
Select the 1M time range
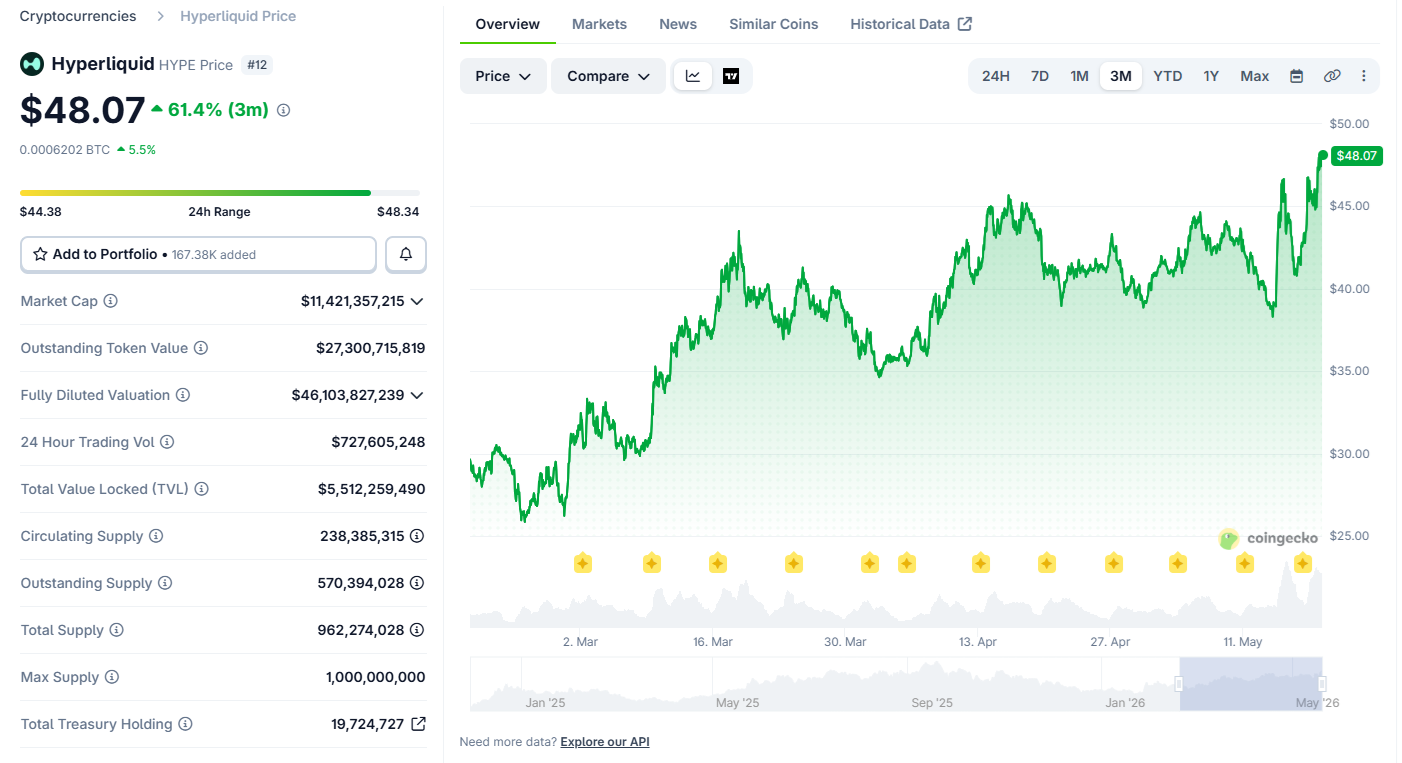coord(1079,76)
